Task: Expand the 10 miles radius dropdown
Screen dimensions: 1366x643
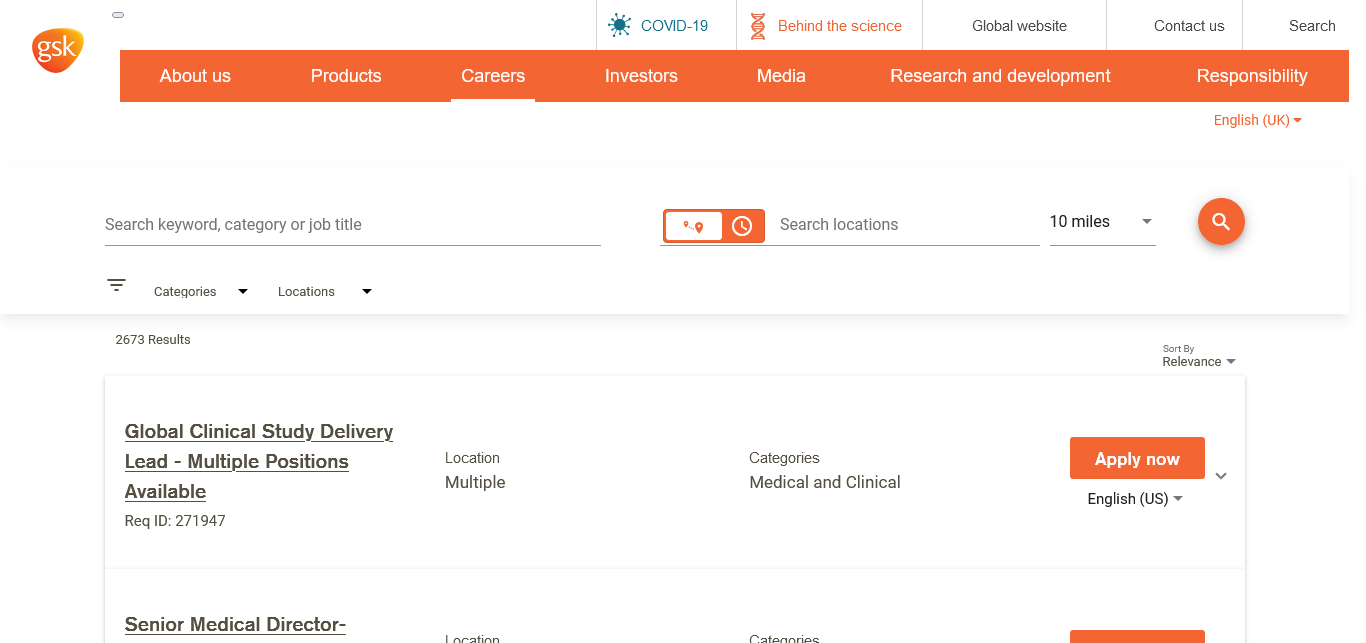Action: pos(1101,222)
